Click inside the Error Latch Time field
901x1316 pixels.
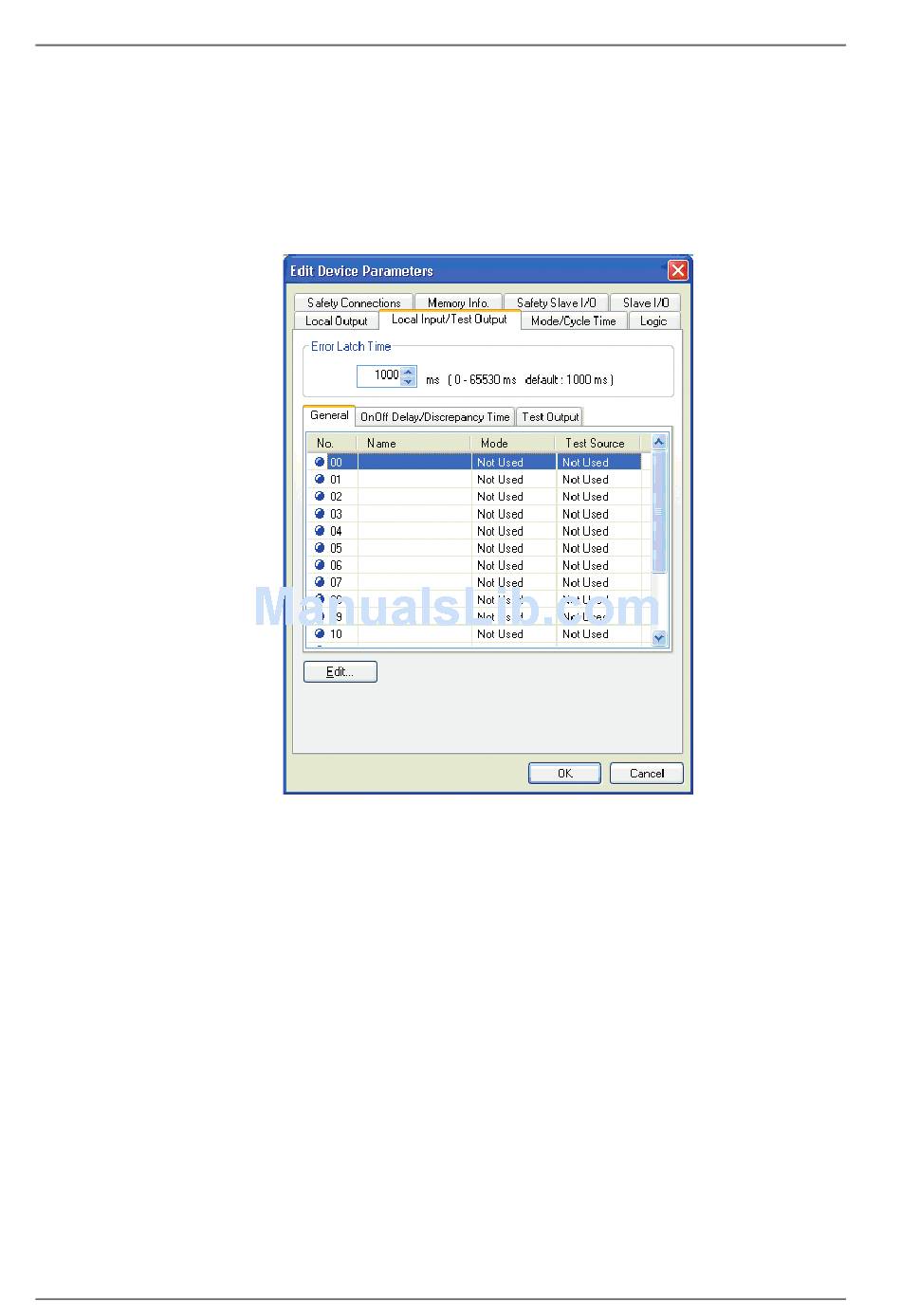click(379, 375)
